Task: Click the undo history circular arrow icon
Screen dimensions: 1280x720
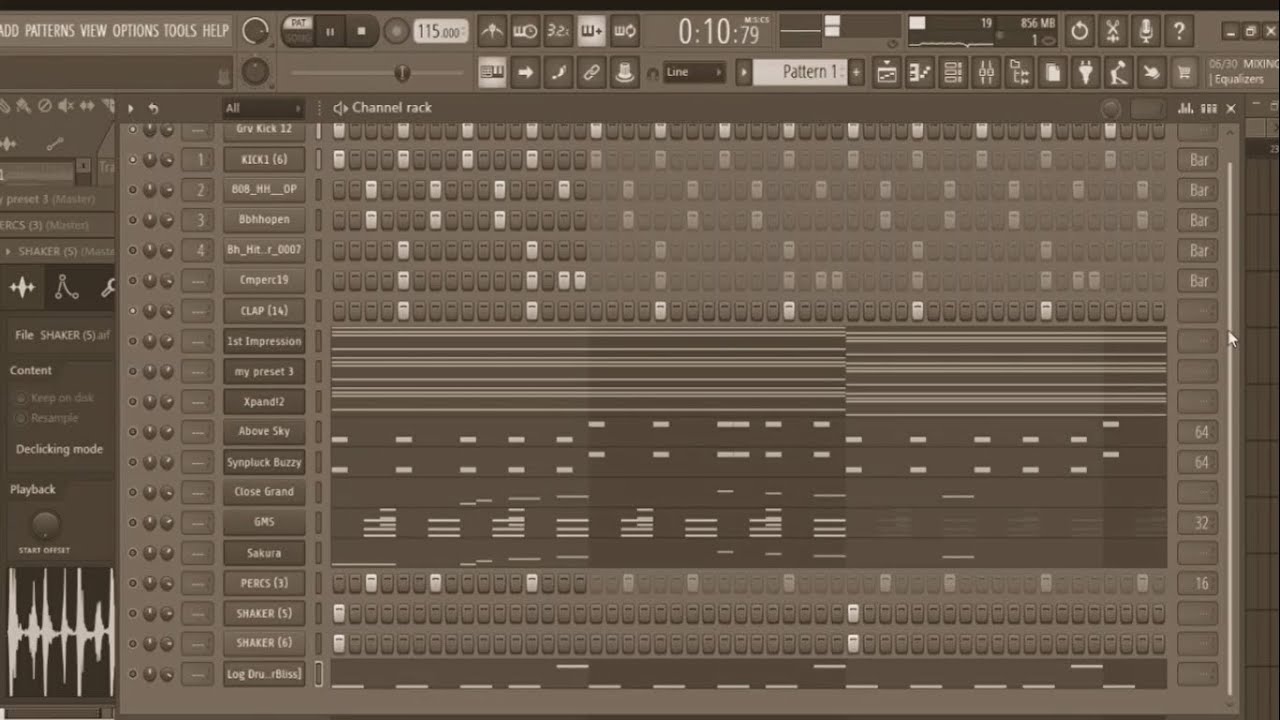Action: pyautogui.click(x=1079, y=31)
